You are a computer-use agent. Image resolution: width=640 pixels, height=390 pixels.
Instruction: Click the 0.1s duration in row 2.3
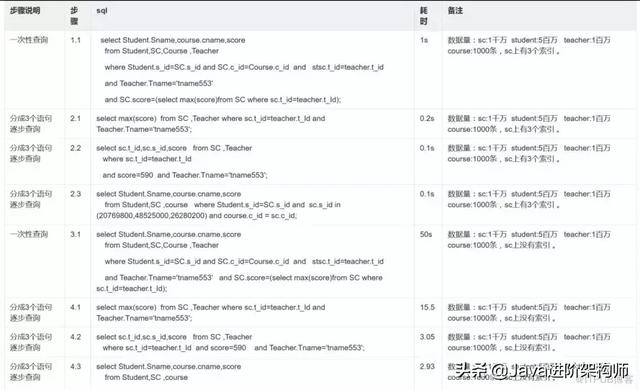click(427, 194)
